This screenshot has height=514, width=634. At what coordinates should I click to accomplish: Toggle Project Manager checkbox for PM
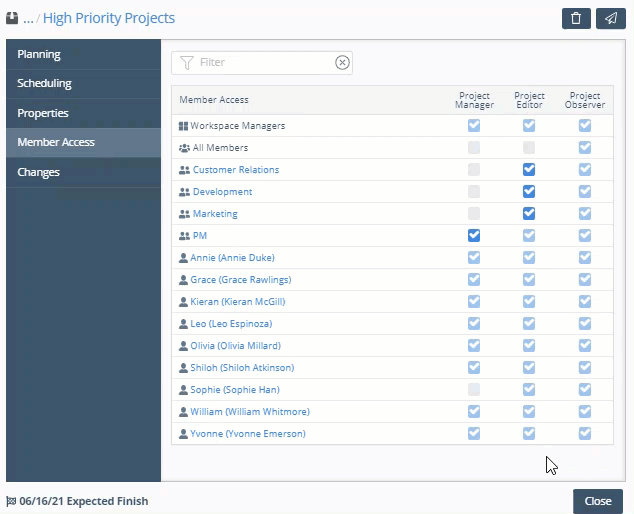coord(474,236)
